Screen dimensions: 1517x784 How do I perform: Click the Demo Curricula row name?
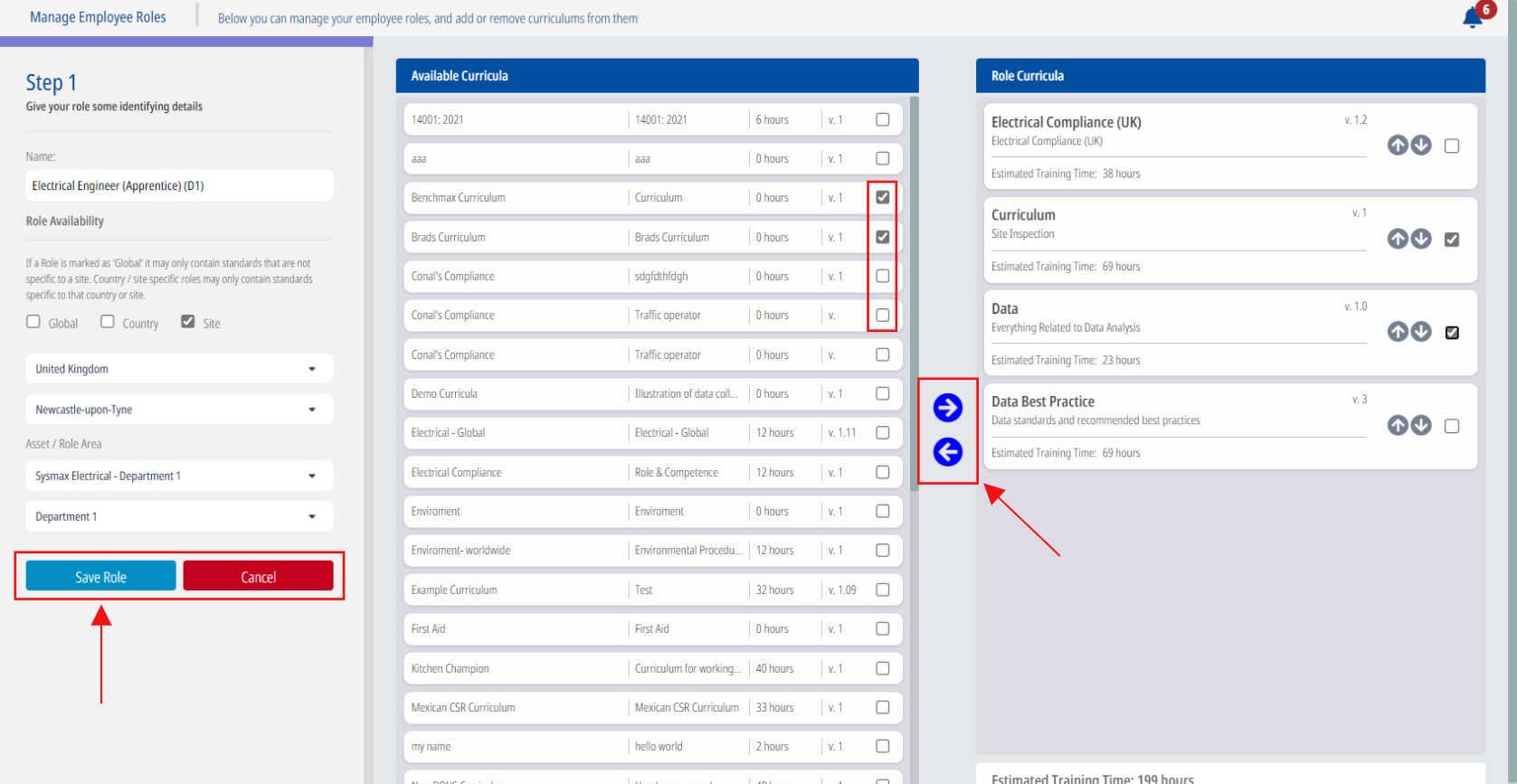tap(444, 393)
